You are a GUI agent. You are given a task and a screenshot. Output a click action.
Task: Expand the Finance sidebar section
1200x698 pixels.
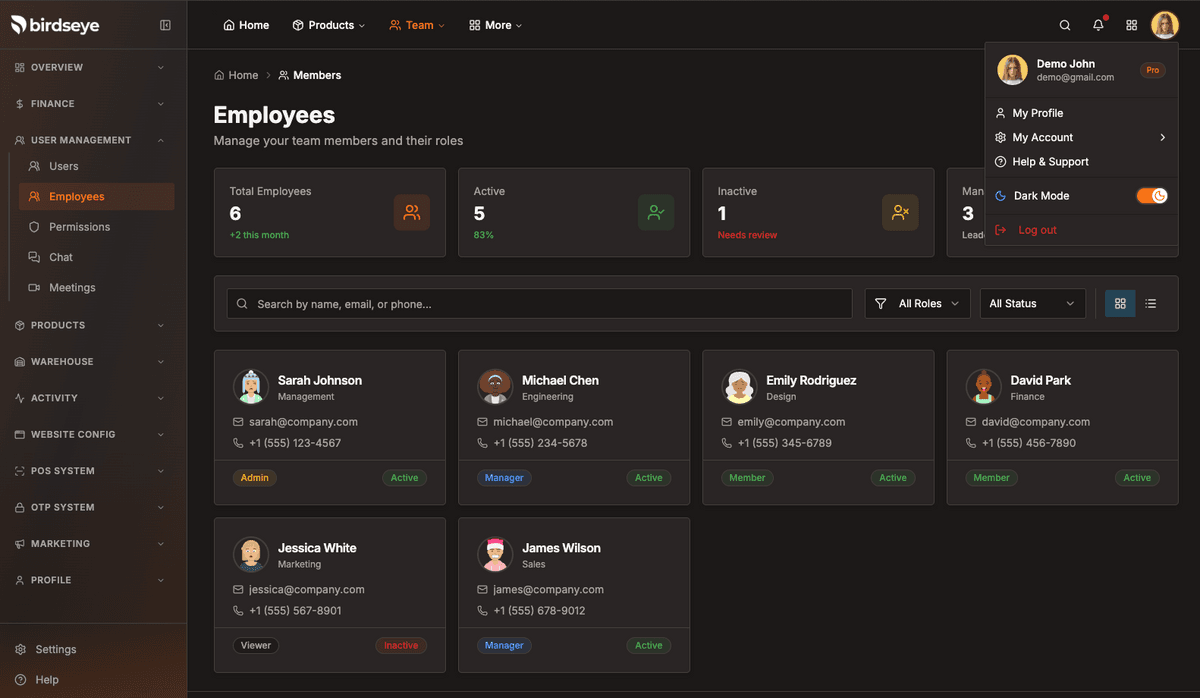(x=90, y=104)
